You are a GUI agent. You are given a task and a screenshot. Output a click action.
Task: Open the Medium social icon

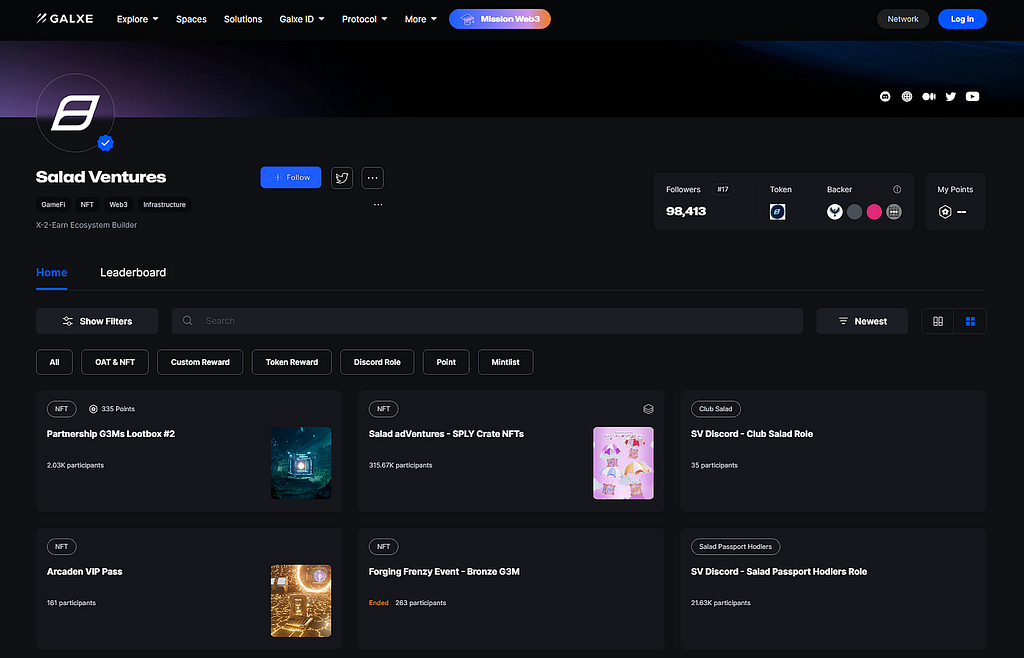[x=929, y=97]
